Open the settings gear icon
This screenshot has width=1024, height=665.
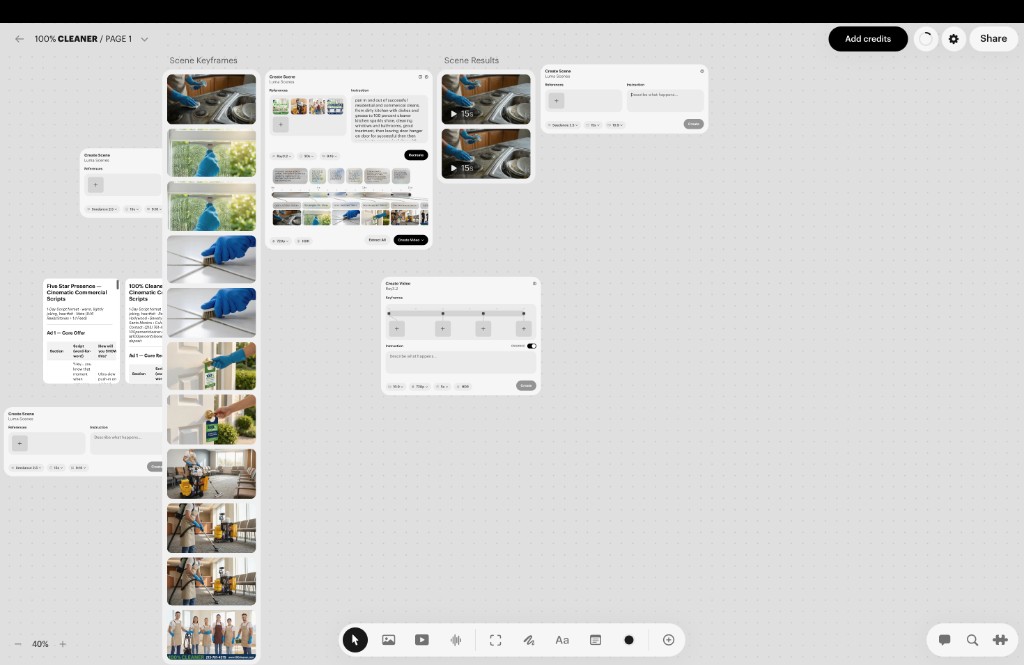(953, 39)
